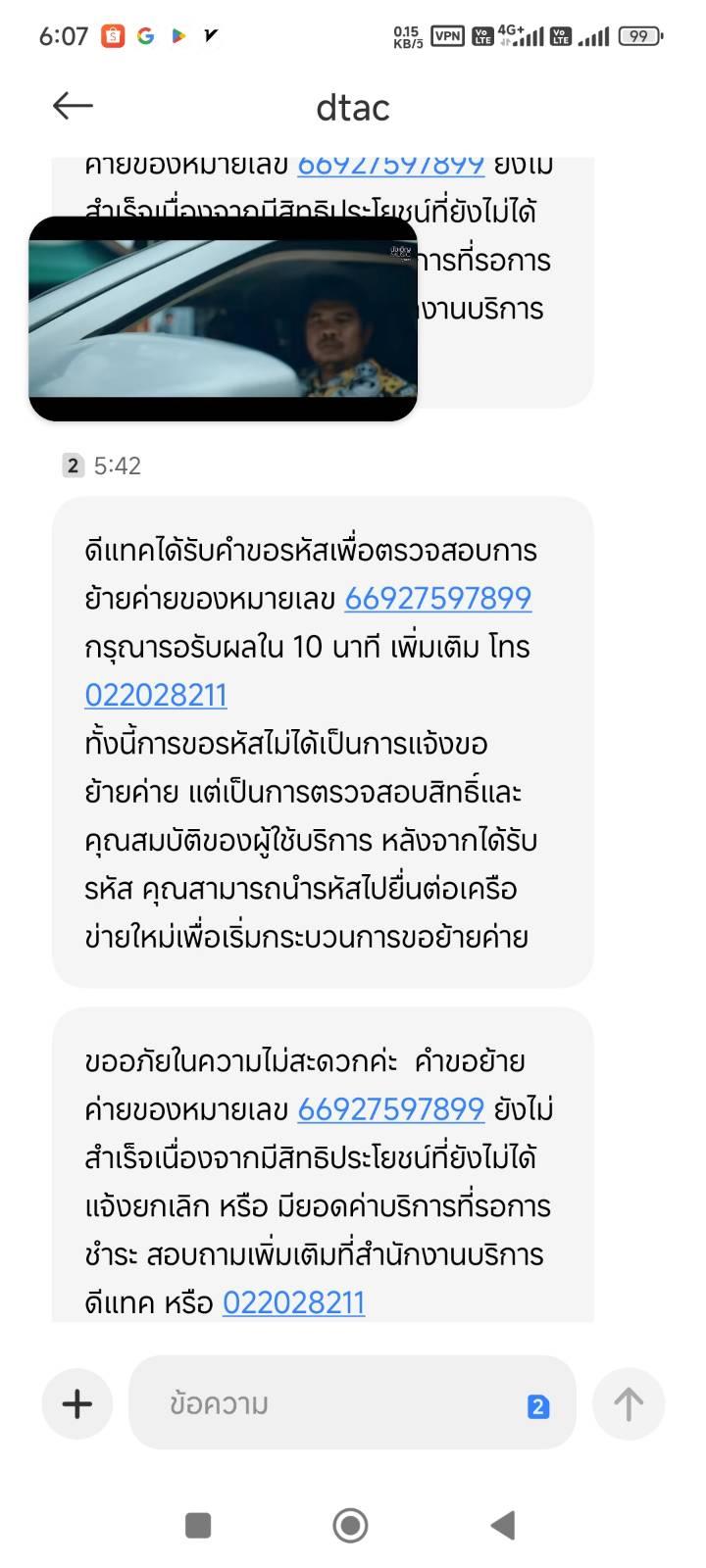The image size is (706, 1568).
Task: Tap the Google notification icon
Action: tap(146, 36)
